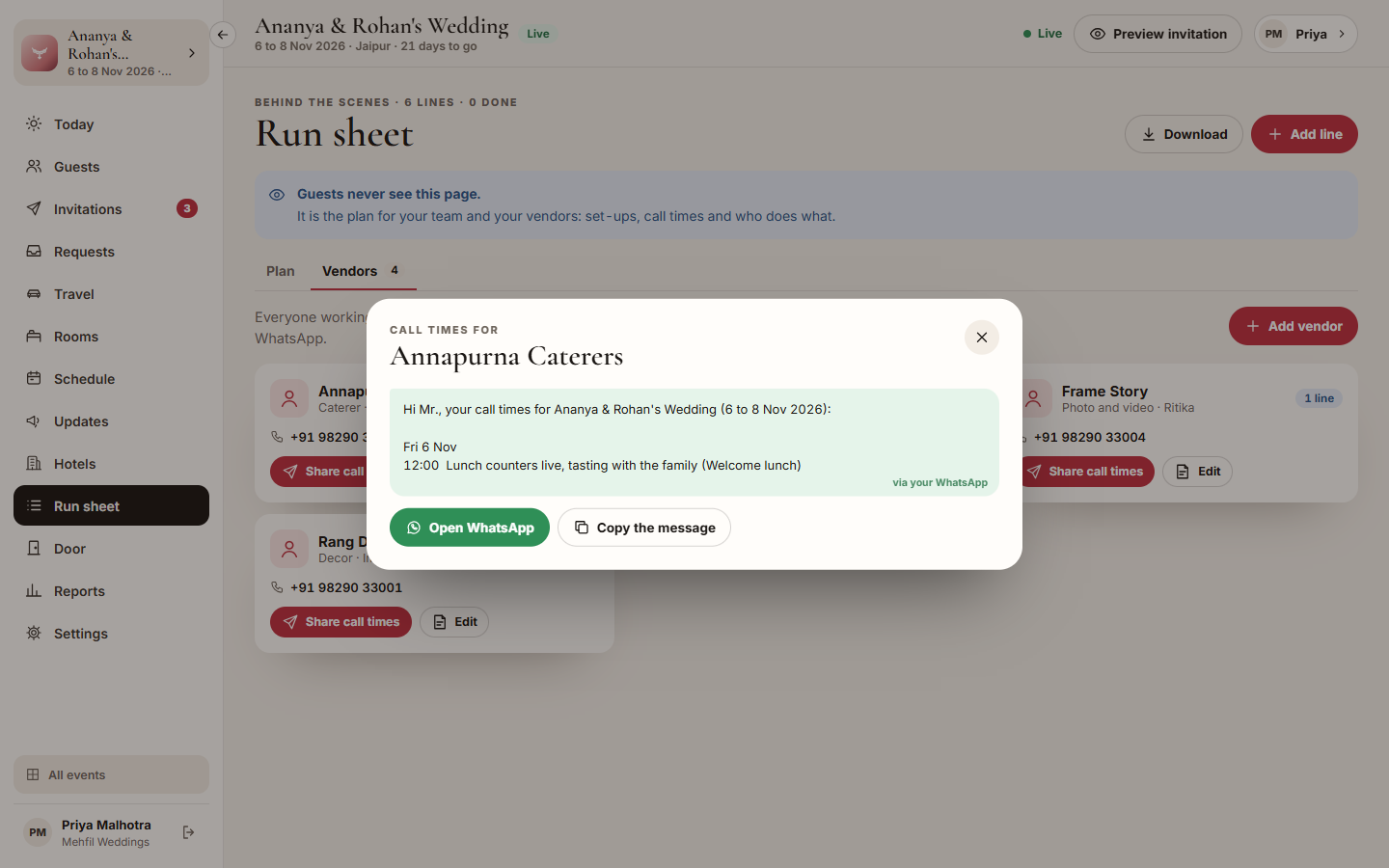
Task: Preview invitation
Action: coord(1157,34)
